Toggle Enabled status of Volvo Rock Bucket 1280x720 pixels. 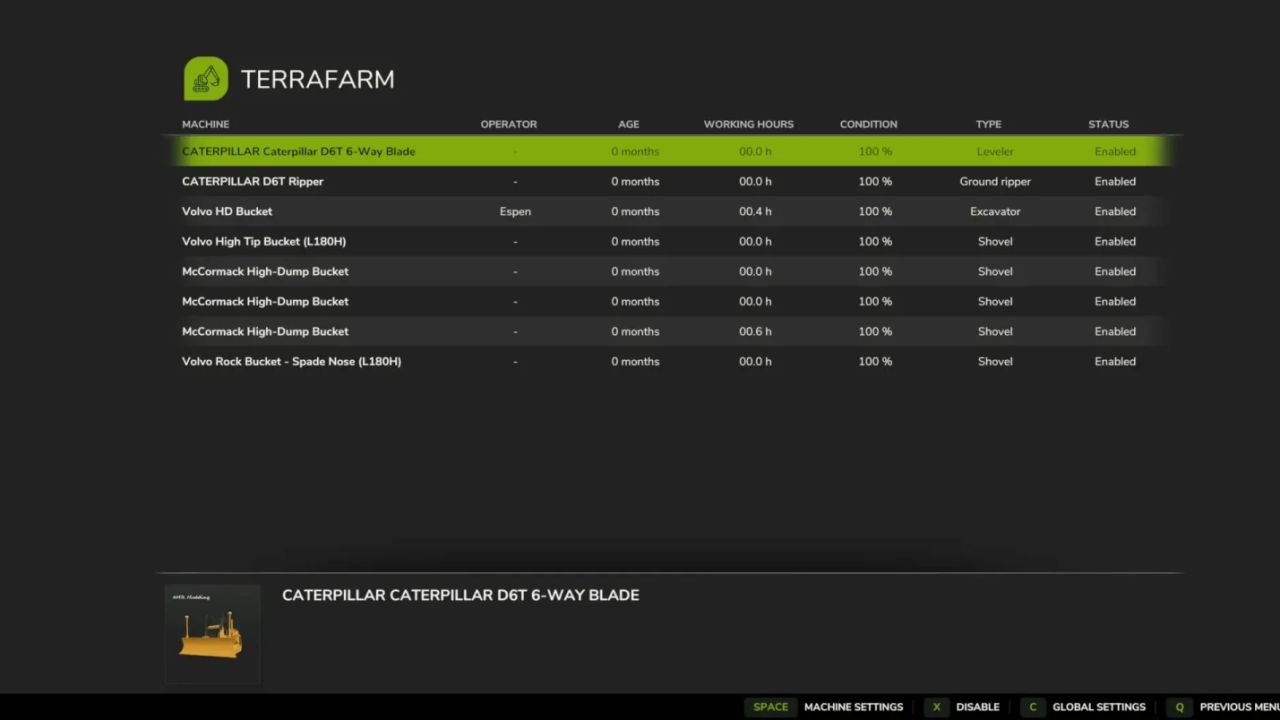click(1114, 362)
